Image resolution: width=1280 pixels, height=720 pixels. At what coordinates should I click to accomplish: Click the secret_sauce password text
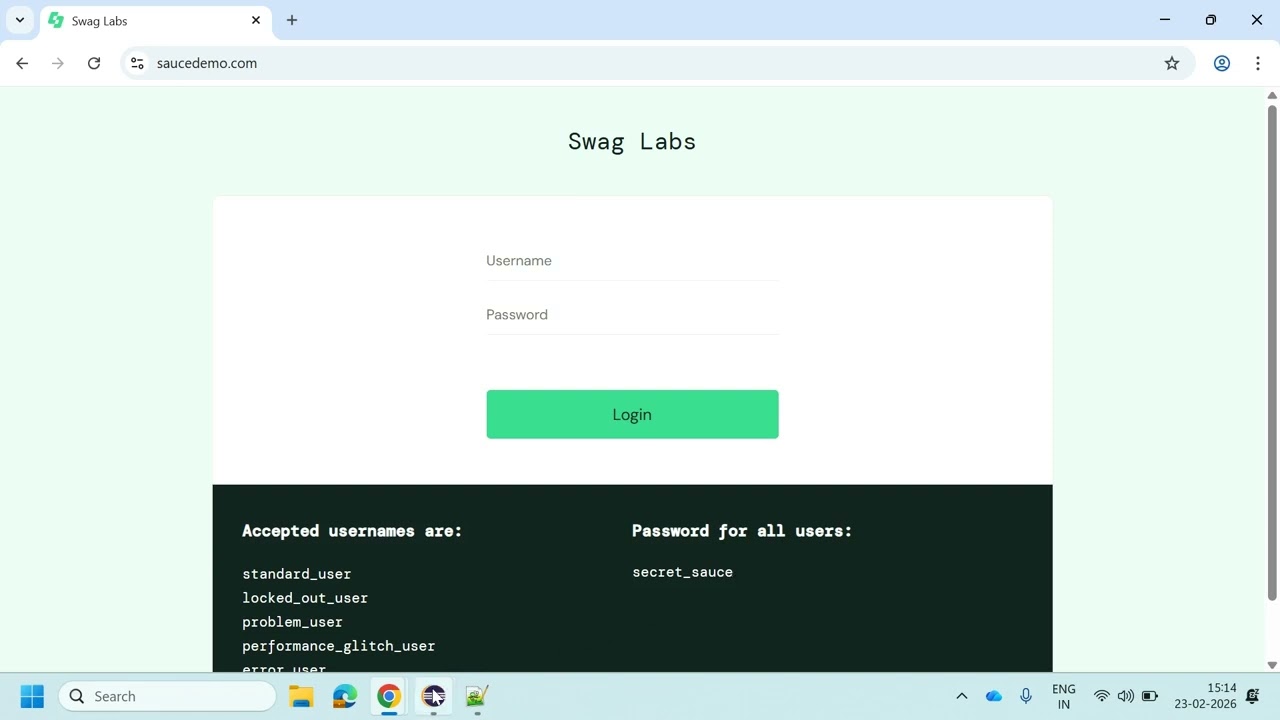[x=682, y=572]
